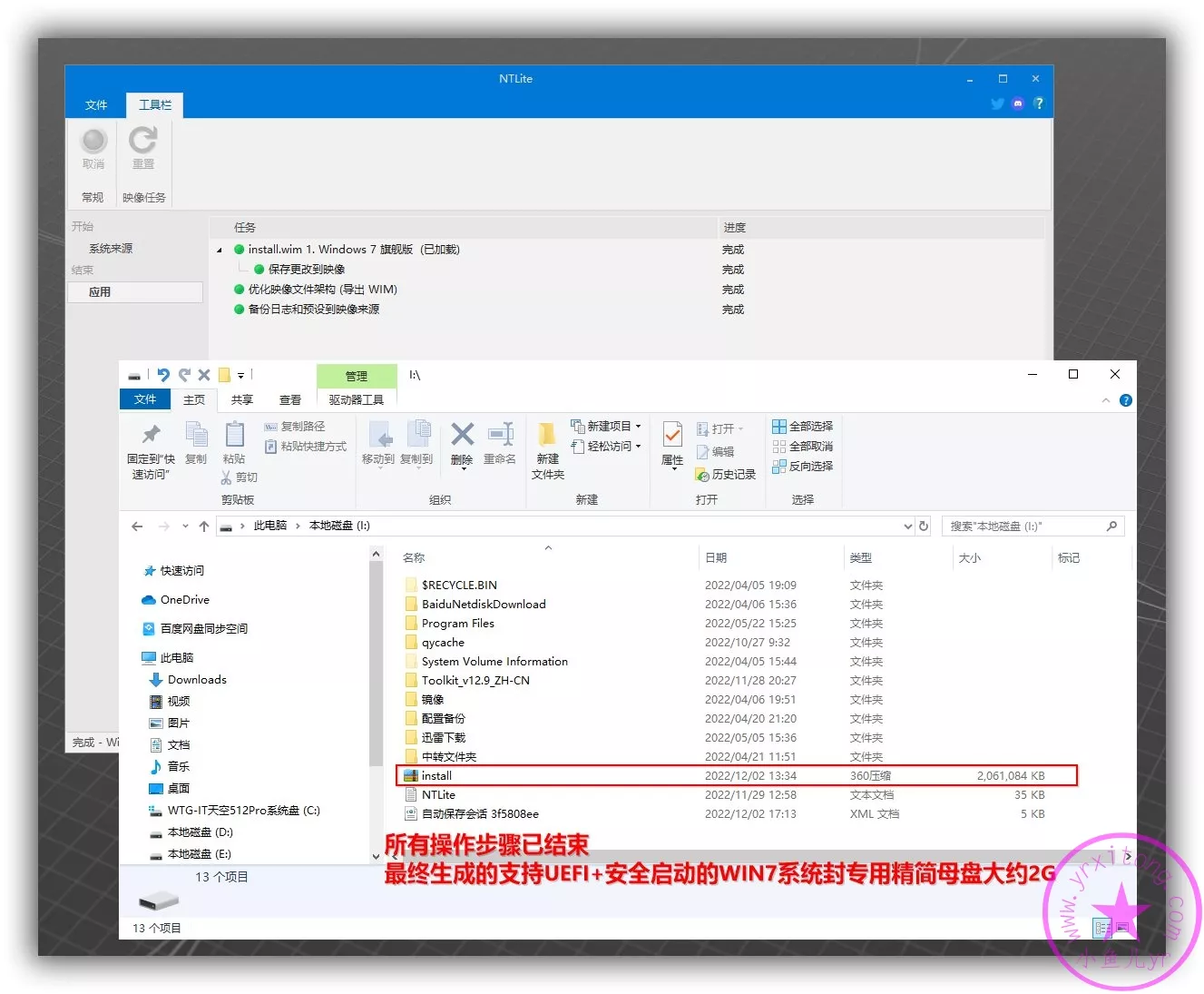Click the up-one-level arrow in Explorer
The width and height of the screenshot is (1204, 994).
coord(204,527)
